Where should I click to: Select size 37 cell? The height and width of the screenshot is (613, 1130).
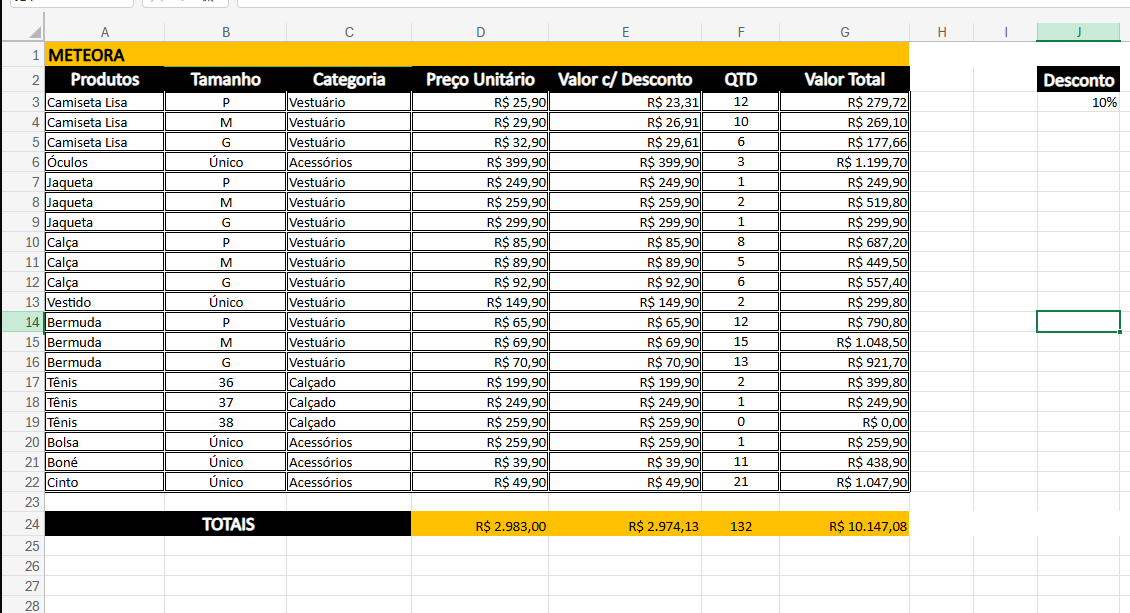point(226,402)
